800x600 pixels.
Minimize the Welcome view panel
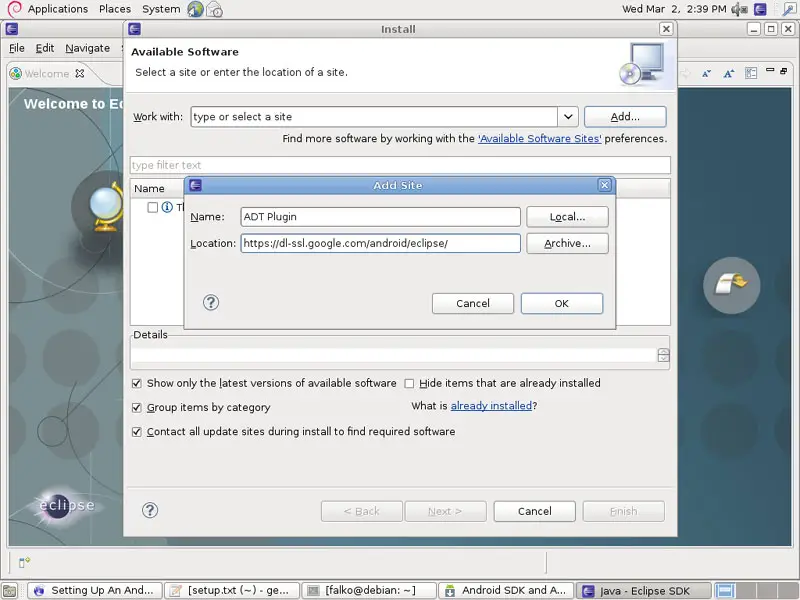770,70
